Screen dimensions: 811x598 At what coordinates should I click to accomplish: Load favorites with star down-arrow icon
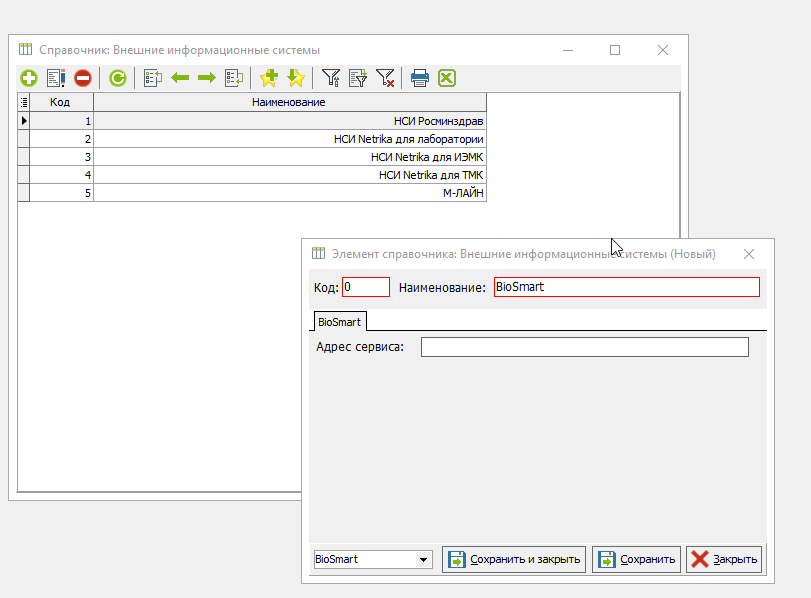296,78
